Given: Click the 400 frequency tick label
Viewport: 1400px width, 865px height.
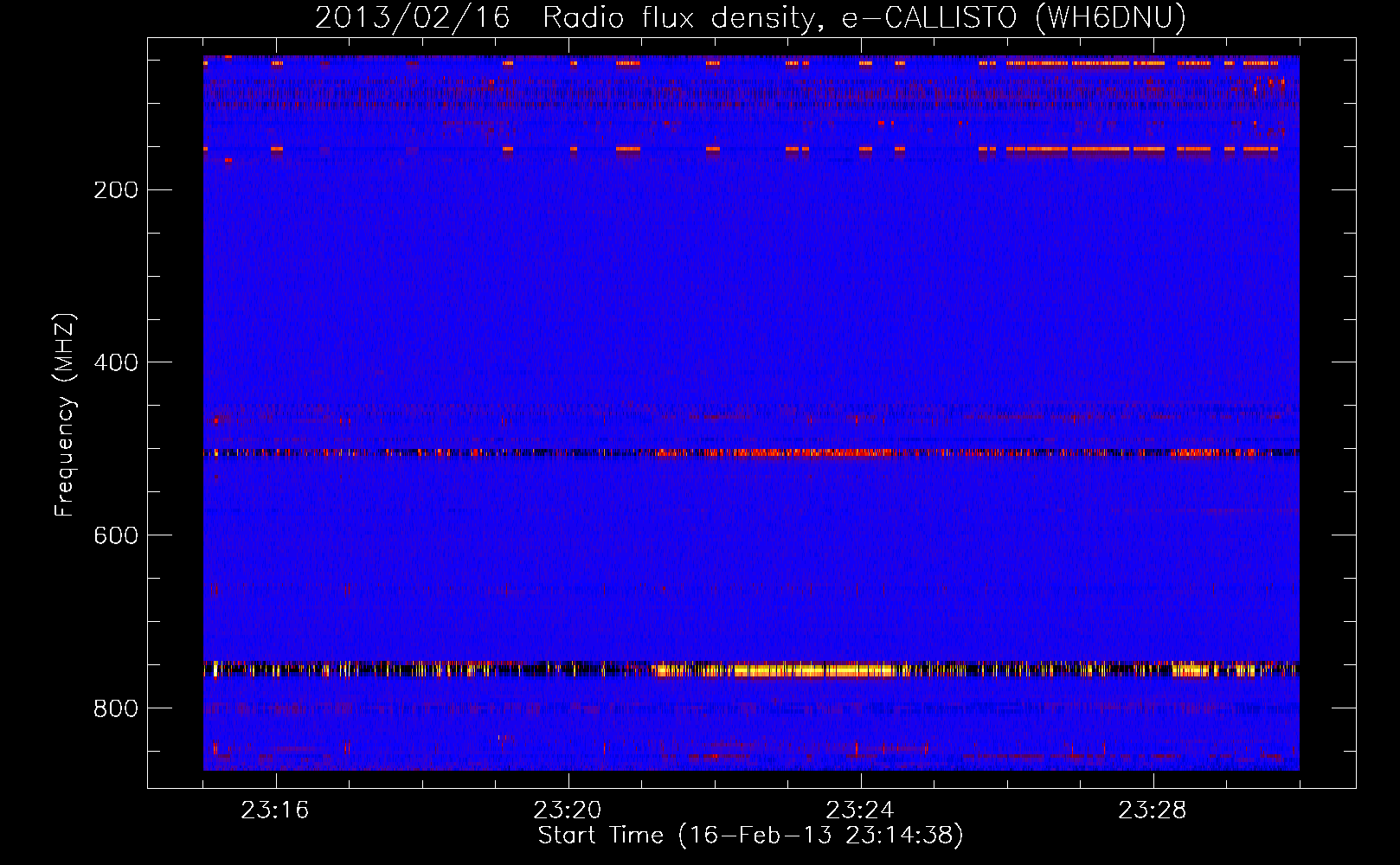Looking at the screenshot, I should point(116,362).
